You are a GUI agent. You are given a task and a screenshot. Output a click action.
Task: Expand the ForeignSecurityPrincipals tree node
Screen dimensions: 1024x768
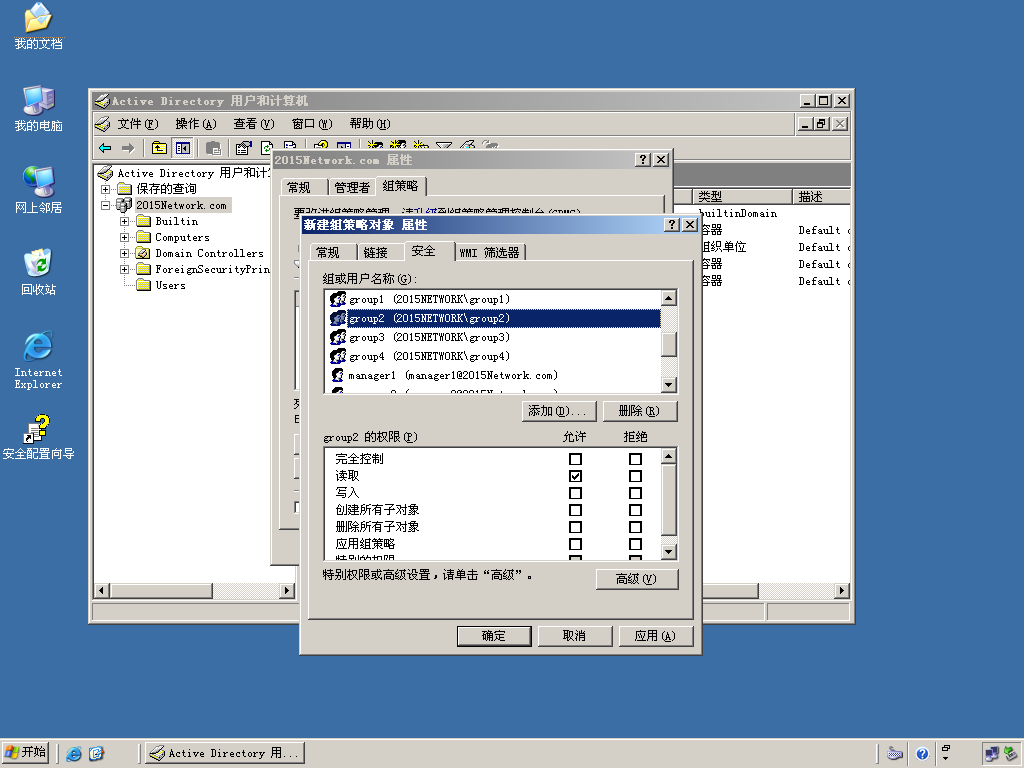click(x=124, y=269)
